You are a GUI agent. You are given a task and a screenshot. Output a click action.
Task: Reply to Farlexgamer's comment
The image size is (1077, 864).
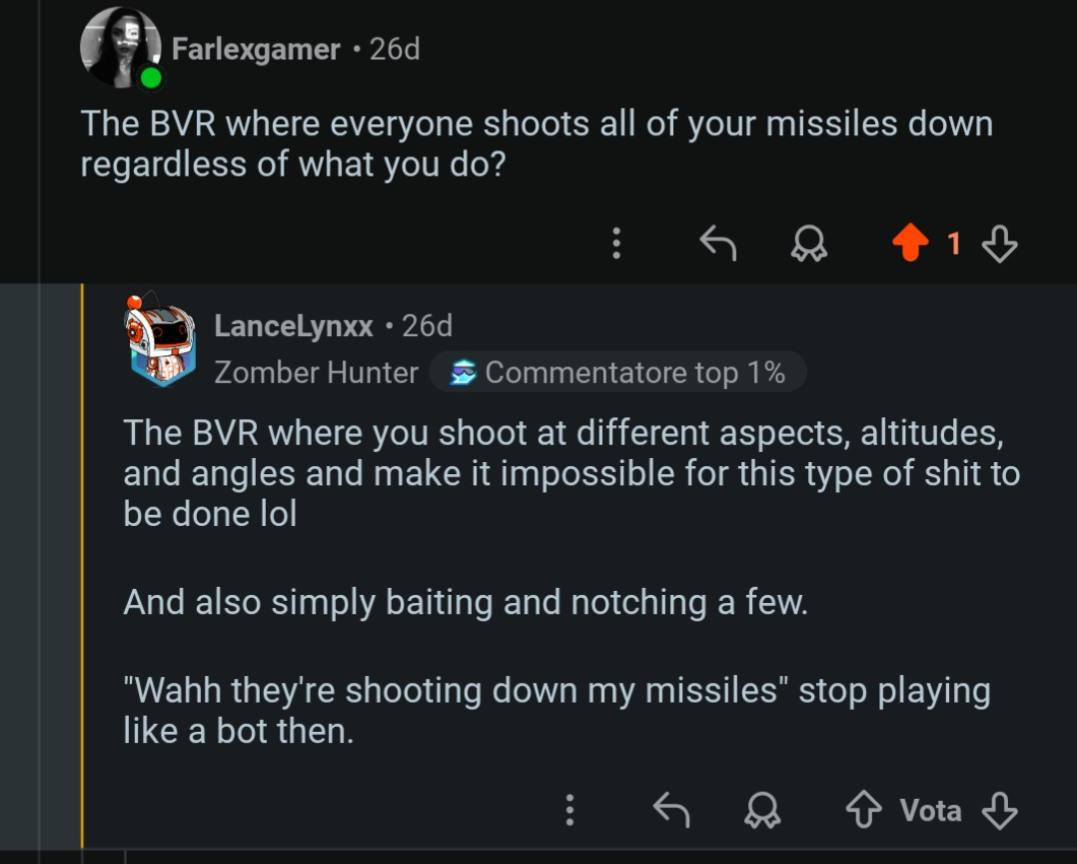point(716,243)
